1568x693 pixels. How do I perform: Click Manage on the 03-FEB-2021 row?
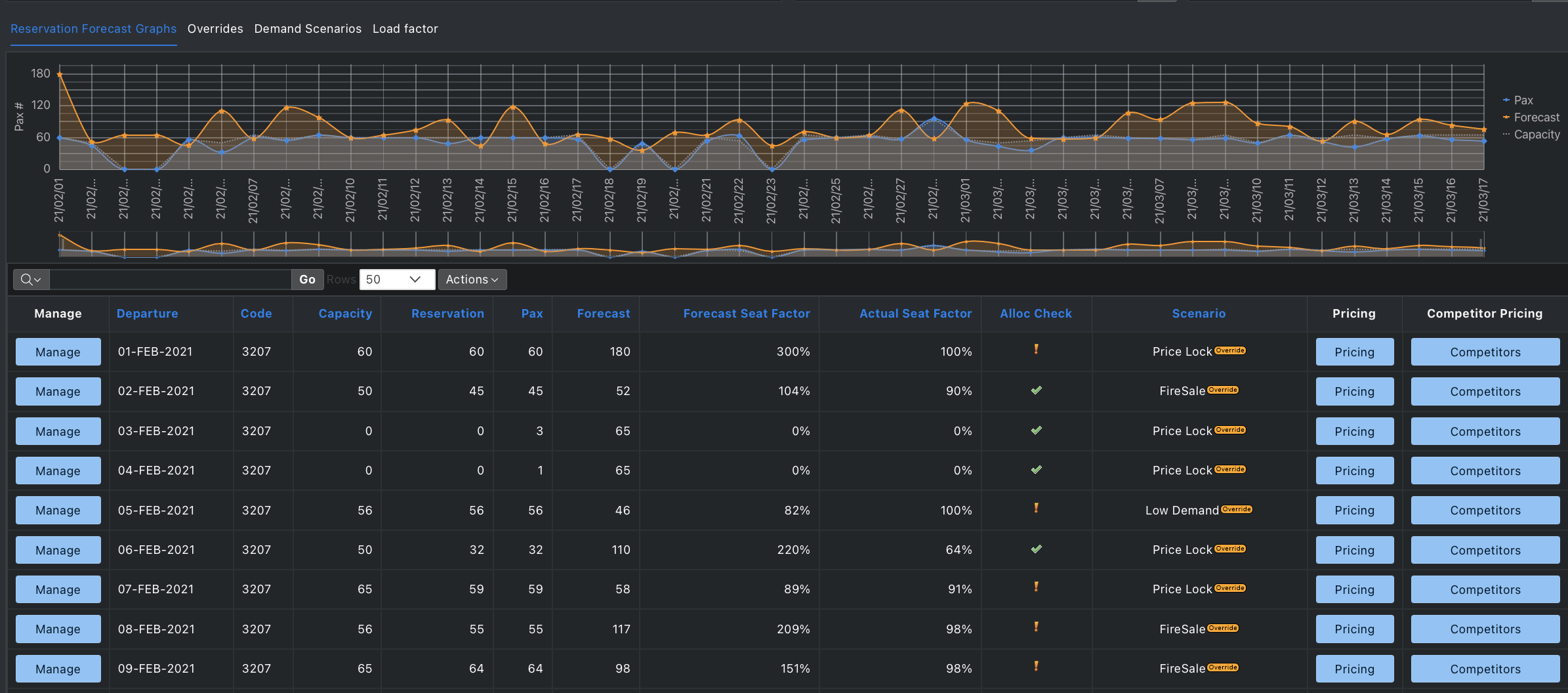[58, 430]
